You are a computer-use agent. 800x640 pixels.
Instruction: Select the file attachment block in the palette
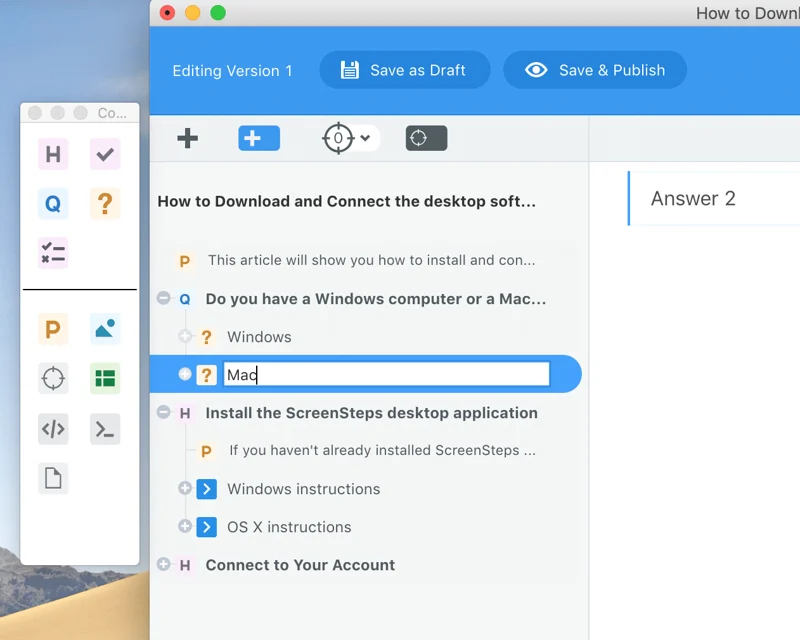(x=53, y=478)
